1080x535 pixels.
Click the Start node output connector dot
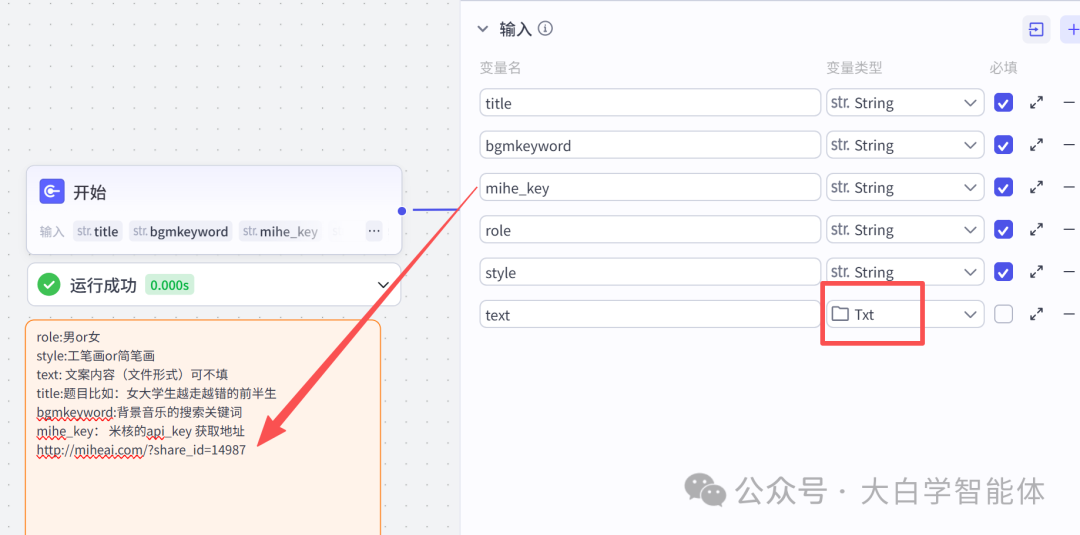tap(402, 210)
